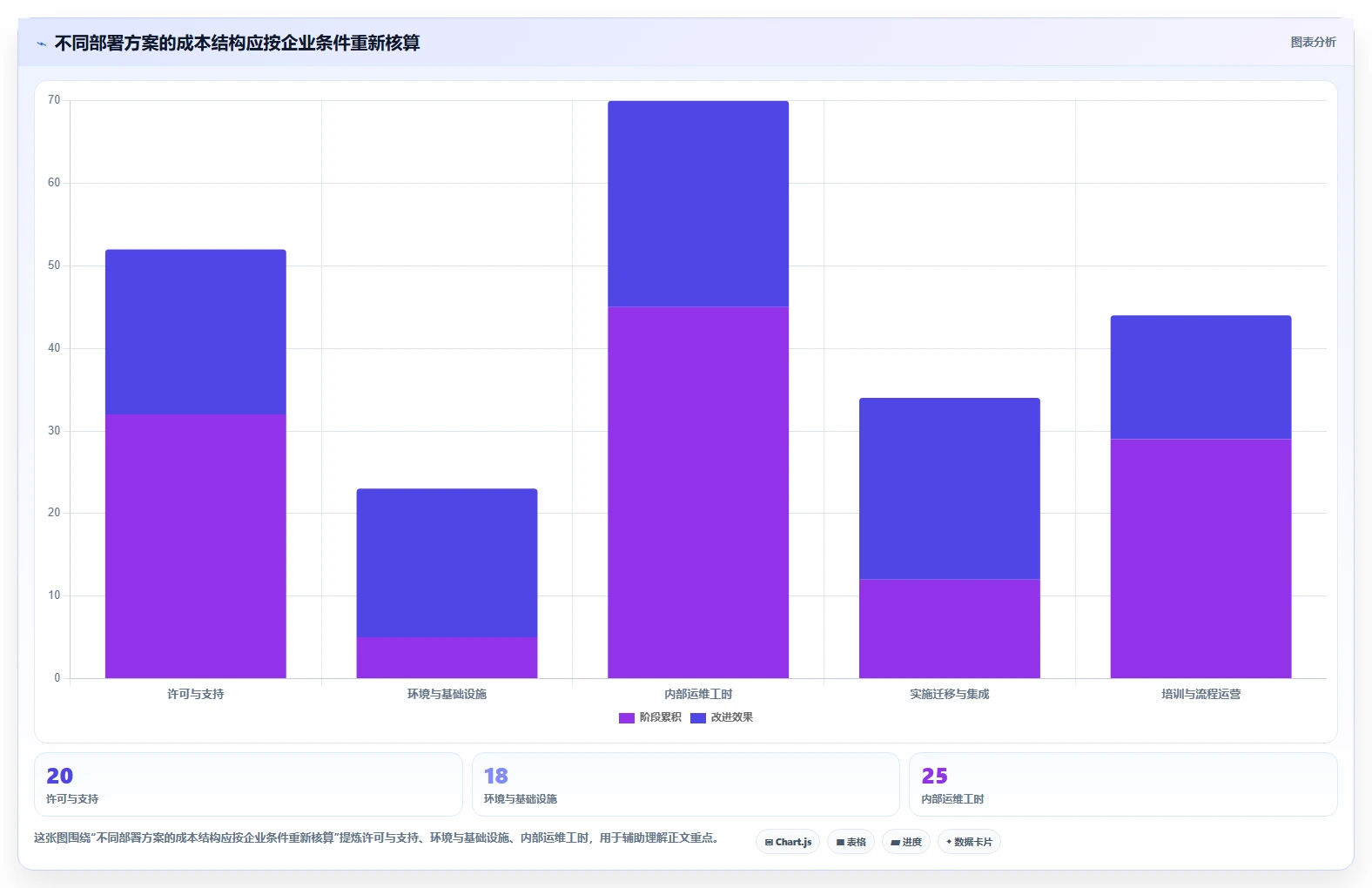
Task: Click the 数据卡片 tag
Action: point(969,842)
